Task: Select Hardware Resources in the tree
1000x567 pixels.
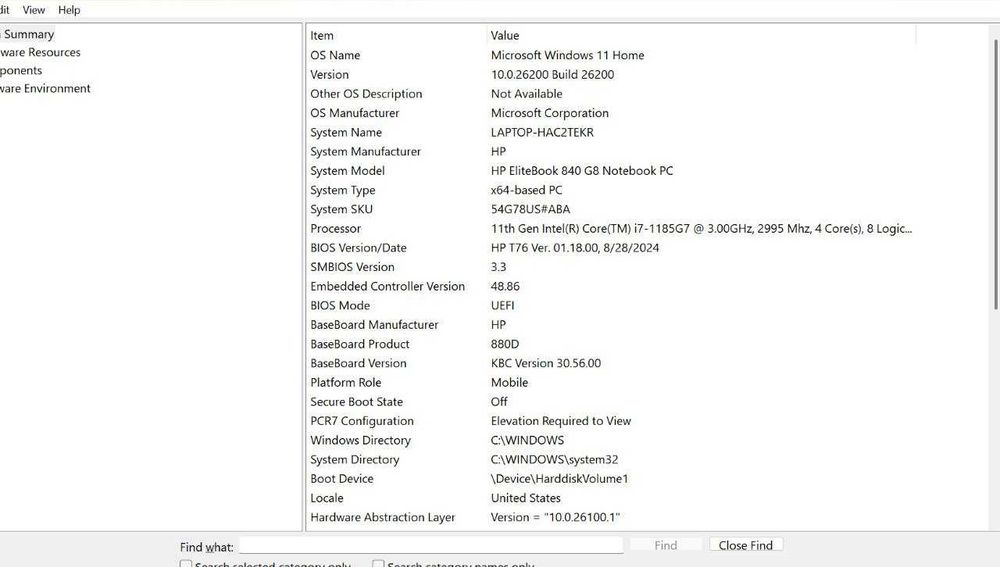Action: [40, 52]
